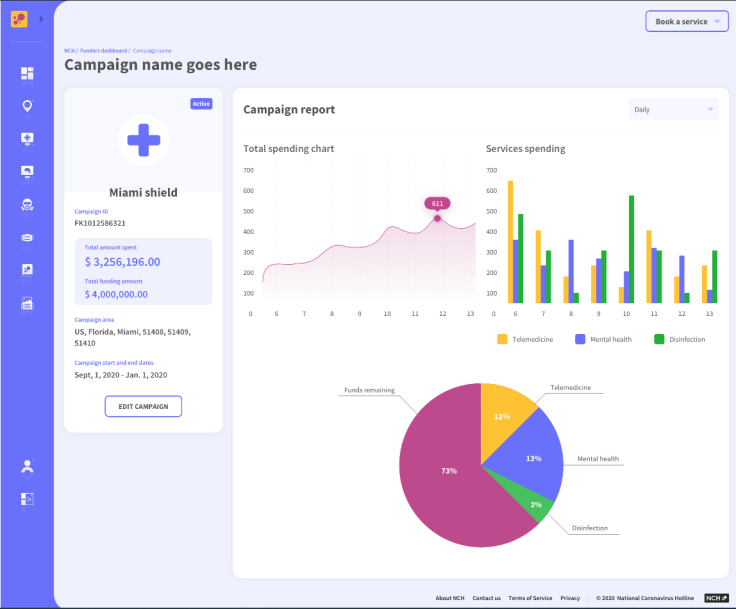
Task: Click the Services spending heading
Action: tap(525, 148)
